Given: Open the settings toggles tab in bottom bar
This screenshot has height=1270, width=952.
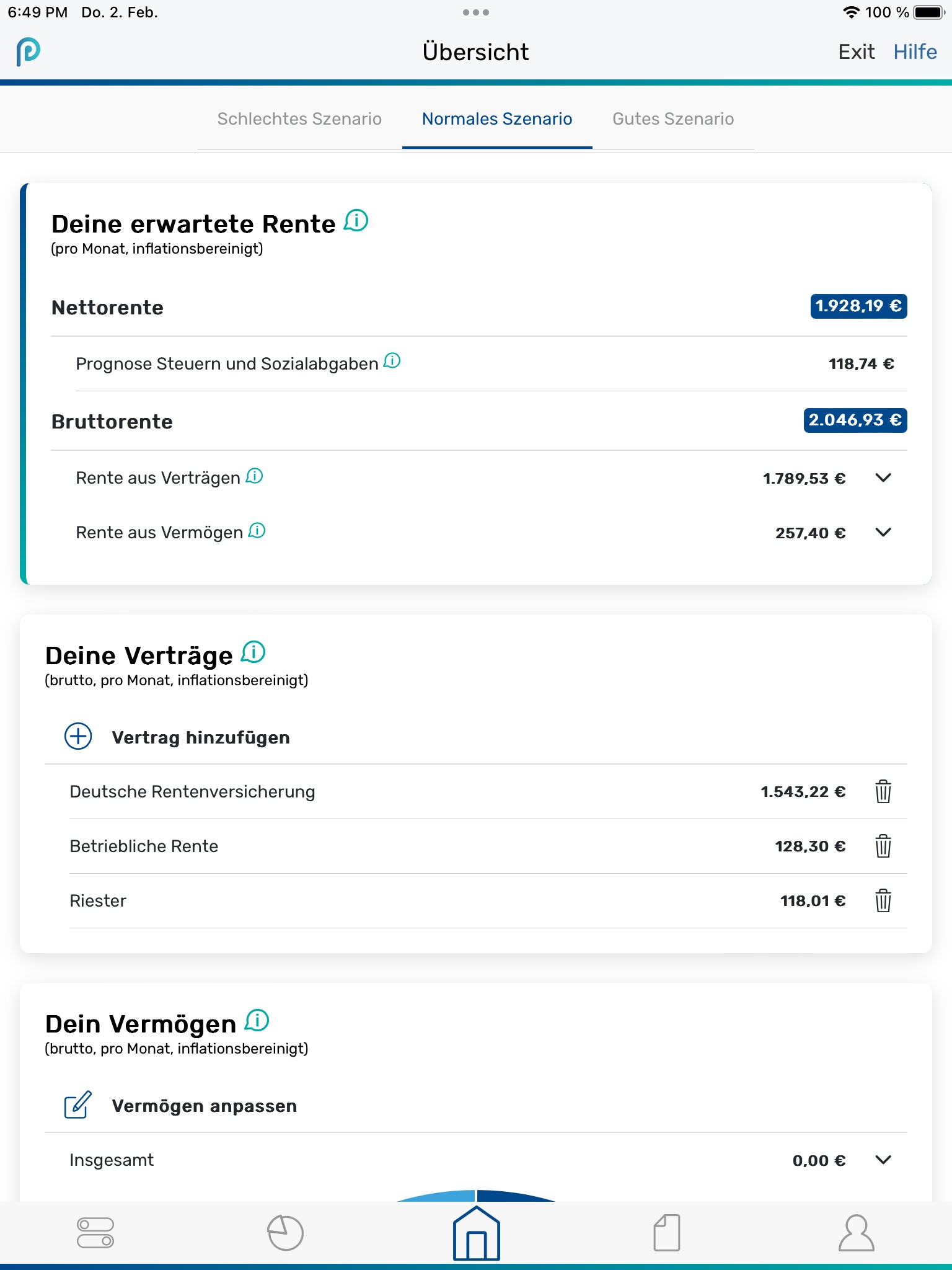Looking at the screenshot, I should point(95,1233).
